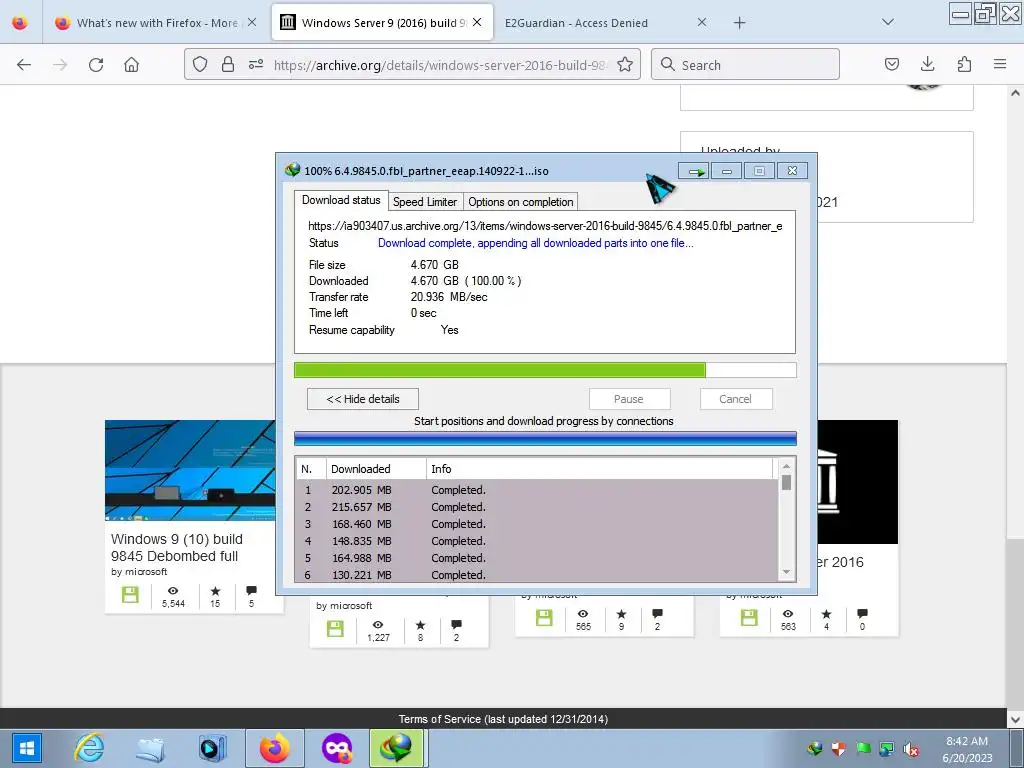The height and width of the screenshot is (768, 1024).
Task: Open the Speed Limiter tab
Action: pyautogui.click(x=425, y=202)
